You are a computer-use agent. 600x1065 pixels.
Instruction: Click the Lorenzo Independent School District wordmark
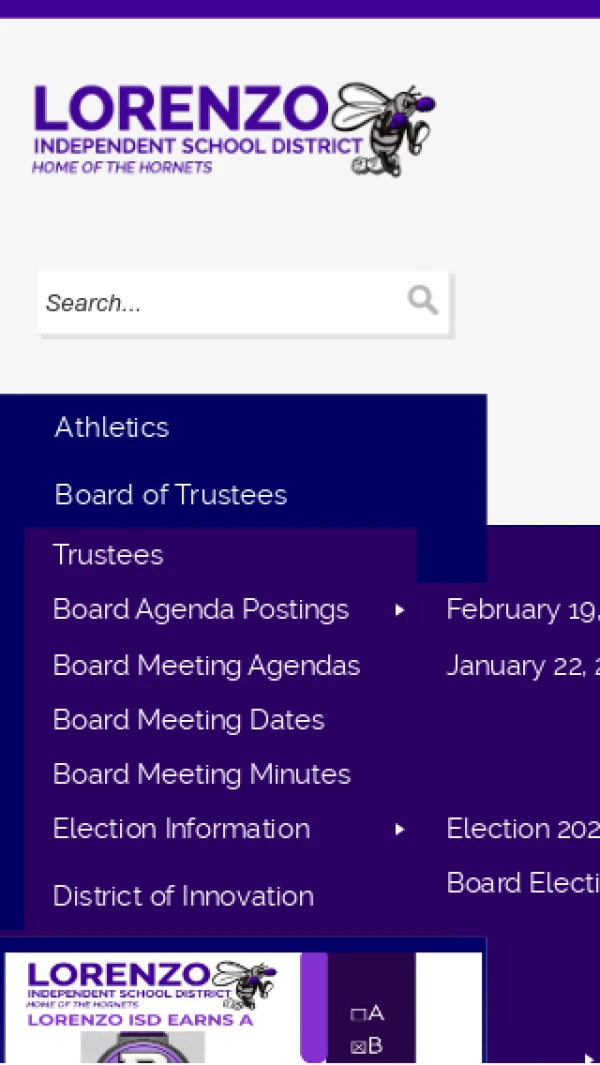[190, 128]
